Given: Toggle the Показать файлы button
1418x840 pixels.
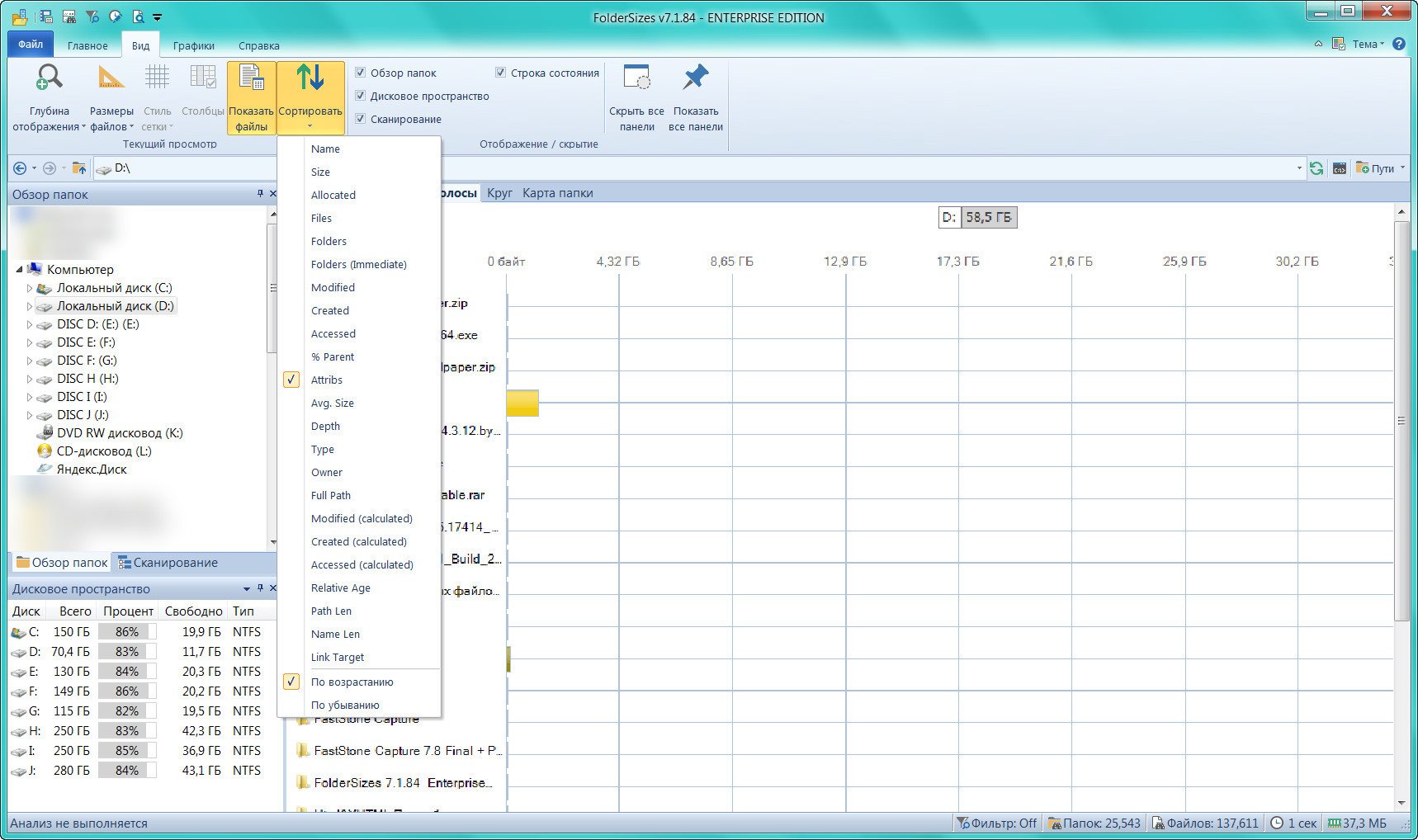Looking at the screenshot, I should tap(251, 97).
